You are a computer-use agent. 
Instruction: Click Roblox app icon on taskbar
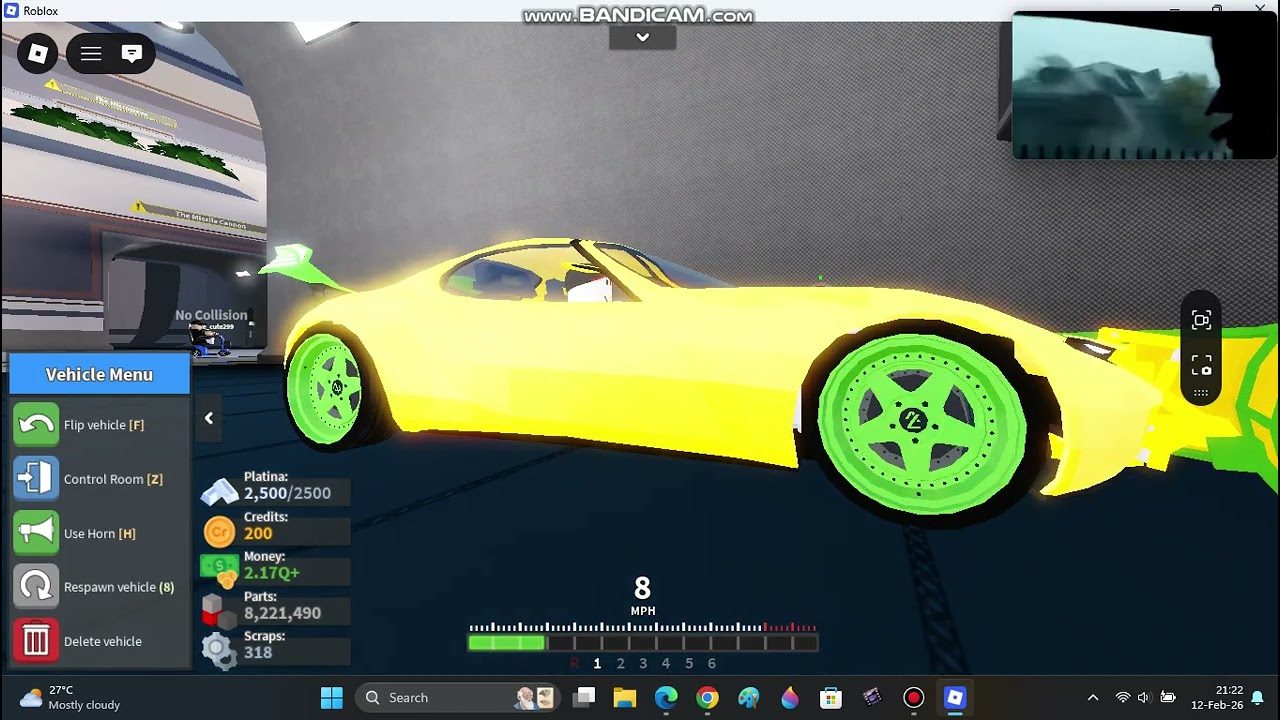point(955,697)
